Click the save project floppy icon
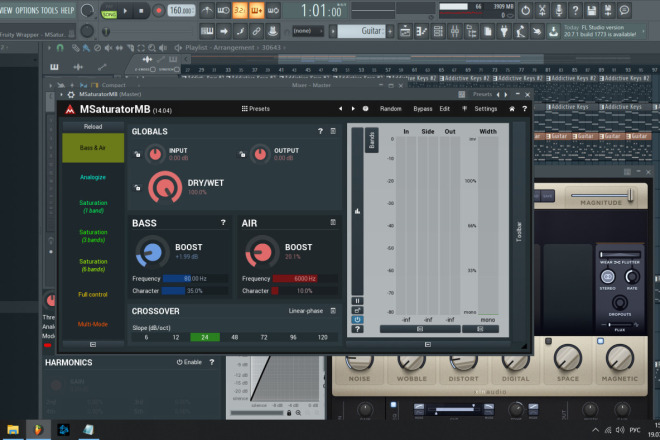Viewport: 660px width, 440px height. 591,11
